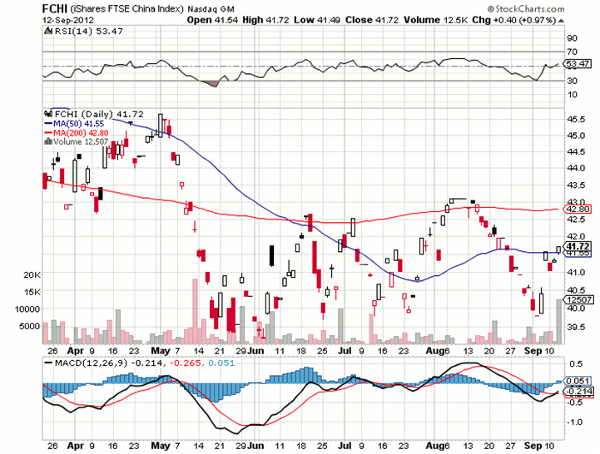Click the black line sample before MACD(12,26,9)
600x454 pixels.
click(48, 363)
